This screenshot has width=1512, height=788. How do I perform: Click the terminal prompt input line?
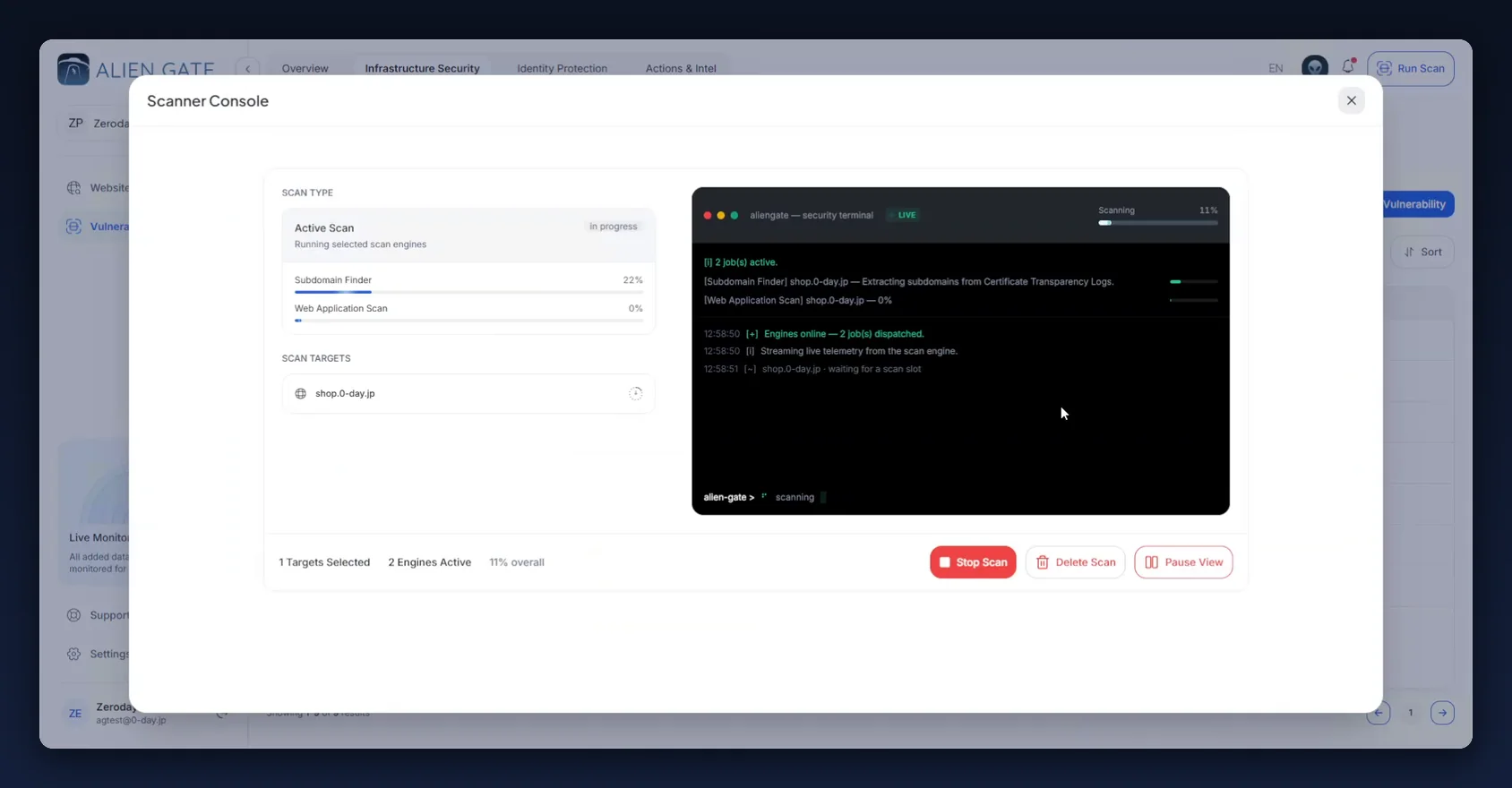pyautogui.click(x=960, y=497)
